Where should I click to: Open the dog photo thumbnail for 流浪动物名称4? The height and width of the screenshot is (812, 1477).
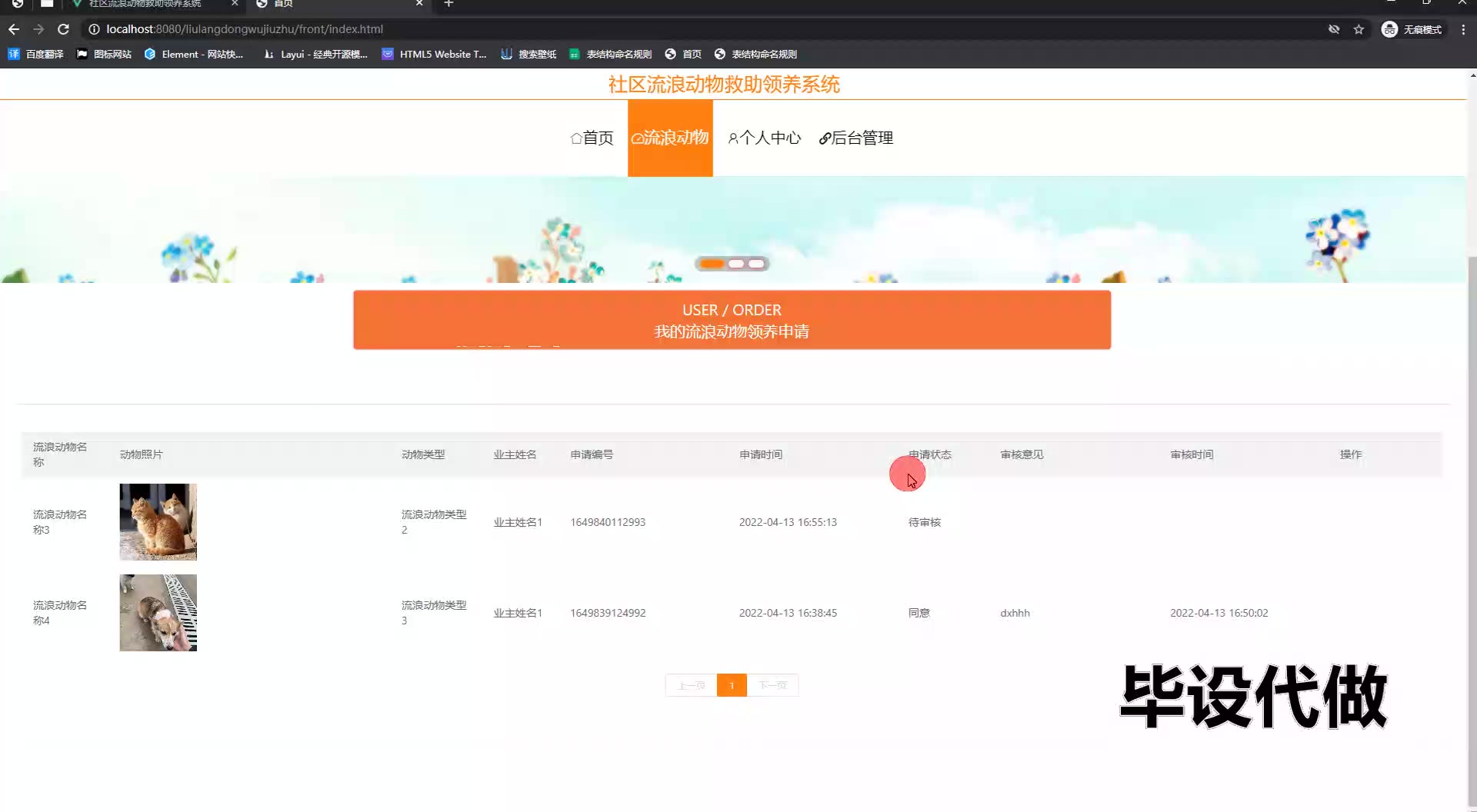pyautogui.click(x=158, y=613)
